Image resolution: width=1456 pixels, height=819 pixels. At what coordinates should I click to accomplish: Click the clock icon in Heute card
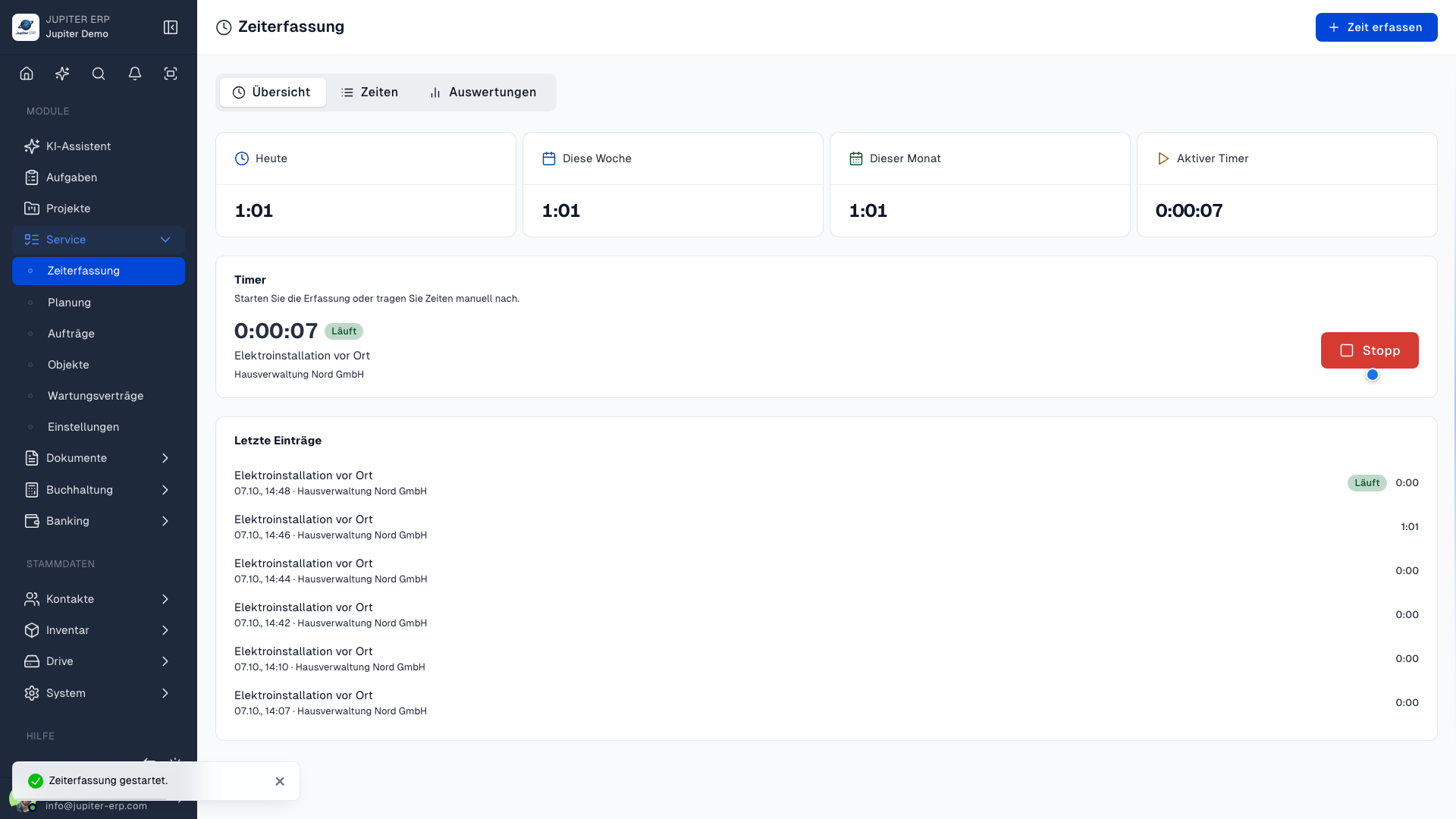coord(242,158)
